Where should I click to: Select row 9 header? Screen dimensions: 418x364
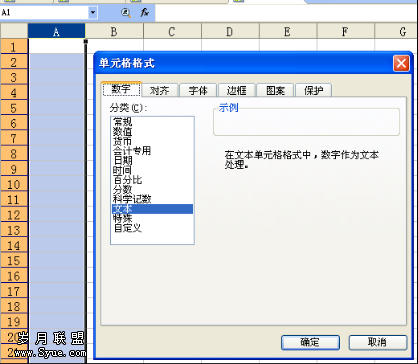coord(14,169)
